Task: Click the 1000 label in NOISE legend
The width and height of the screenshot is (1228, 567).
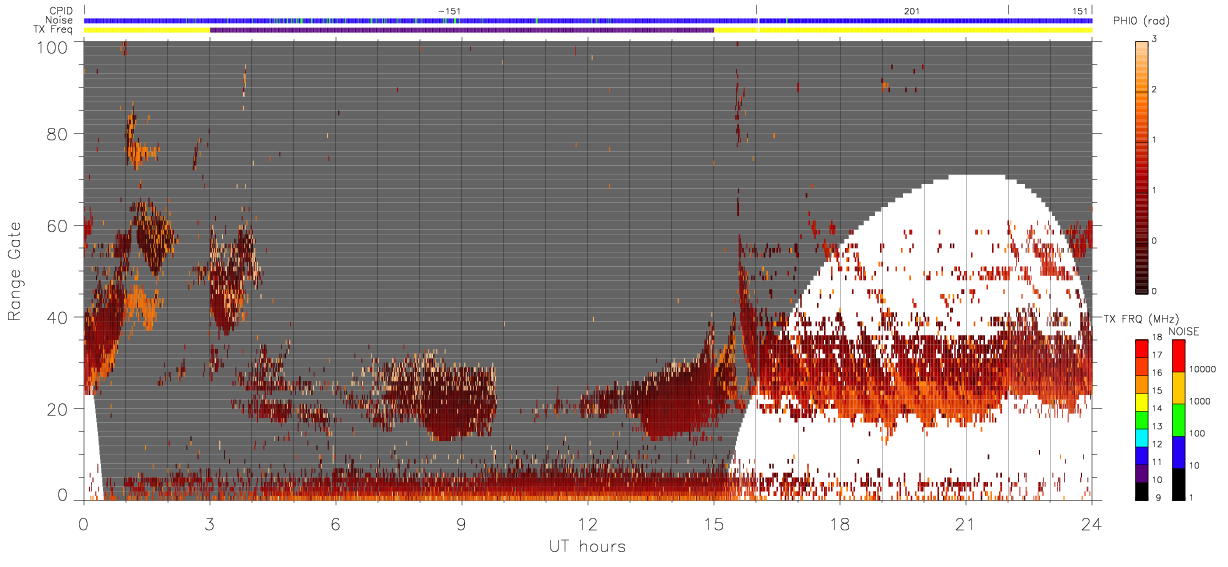Action: [1201, 401]
